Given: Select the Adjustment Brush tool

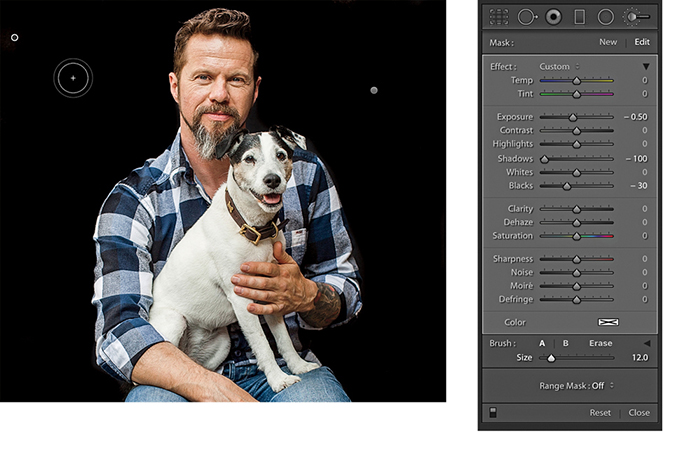Looking at the screenshot, I should (636, 16).
